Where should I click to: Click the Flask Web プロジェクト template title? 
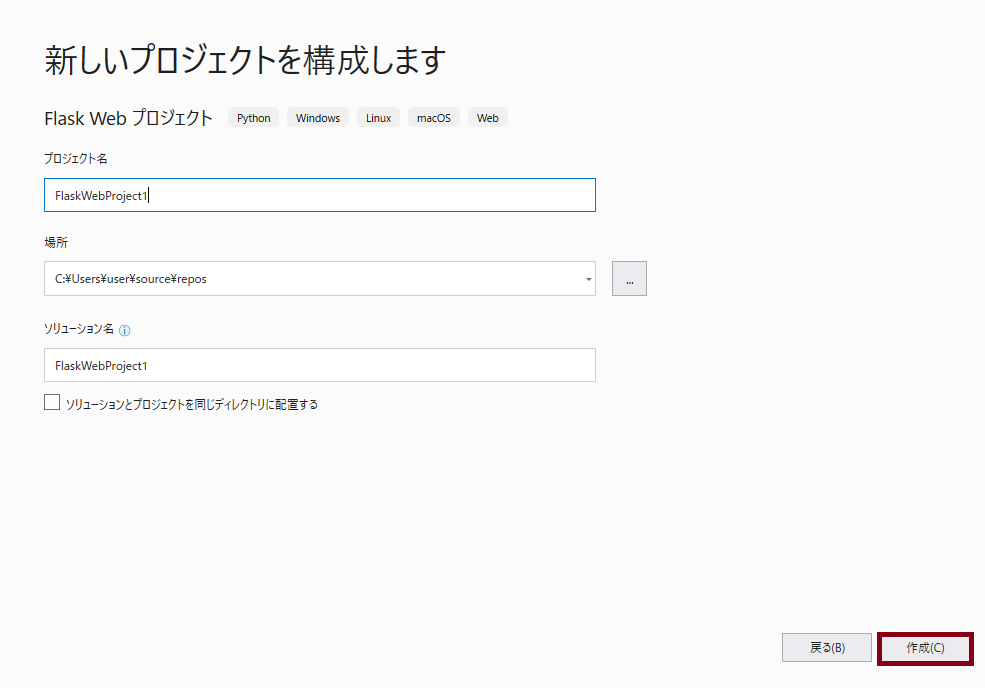click(129, 118)
